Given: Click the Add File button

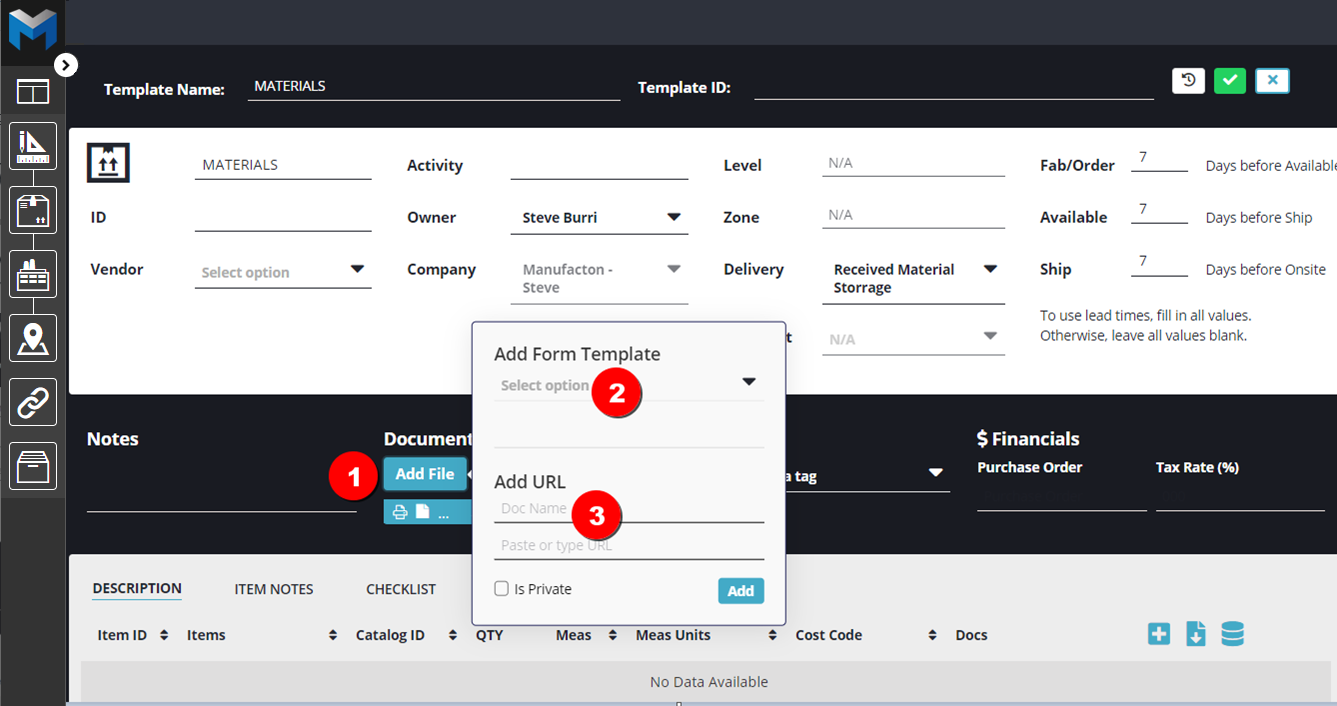Looking at the screenshot, I should click(425, 474).
